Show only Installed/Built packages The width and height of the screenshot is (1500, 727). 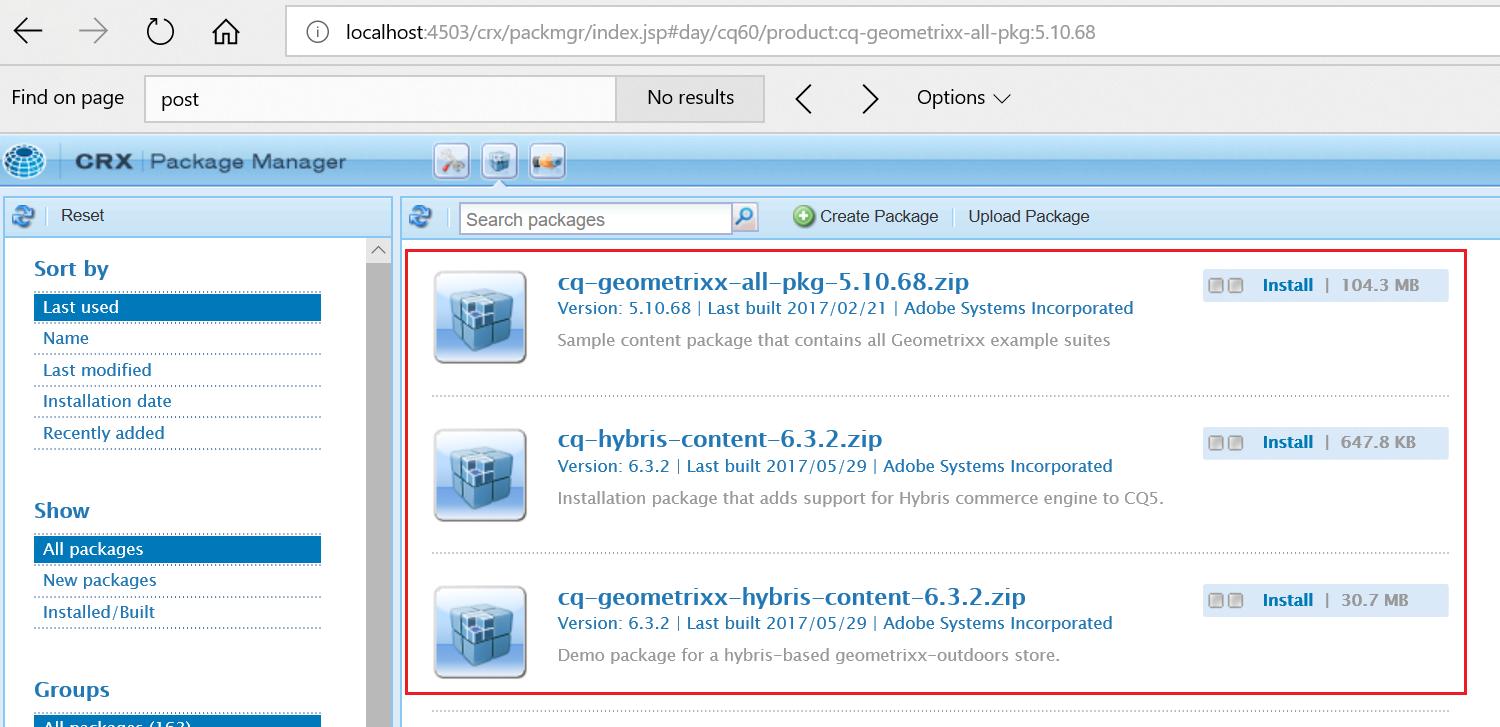[177, 612]
